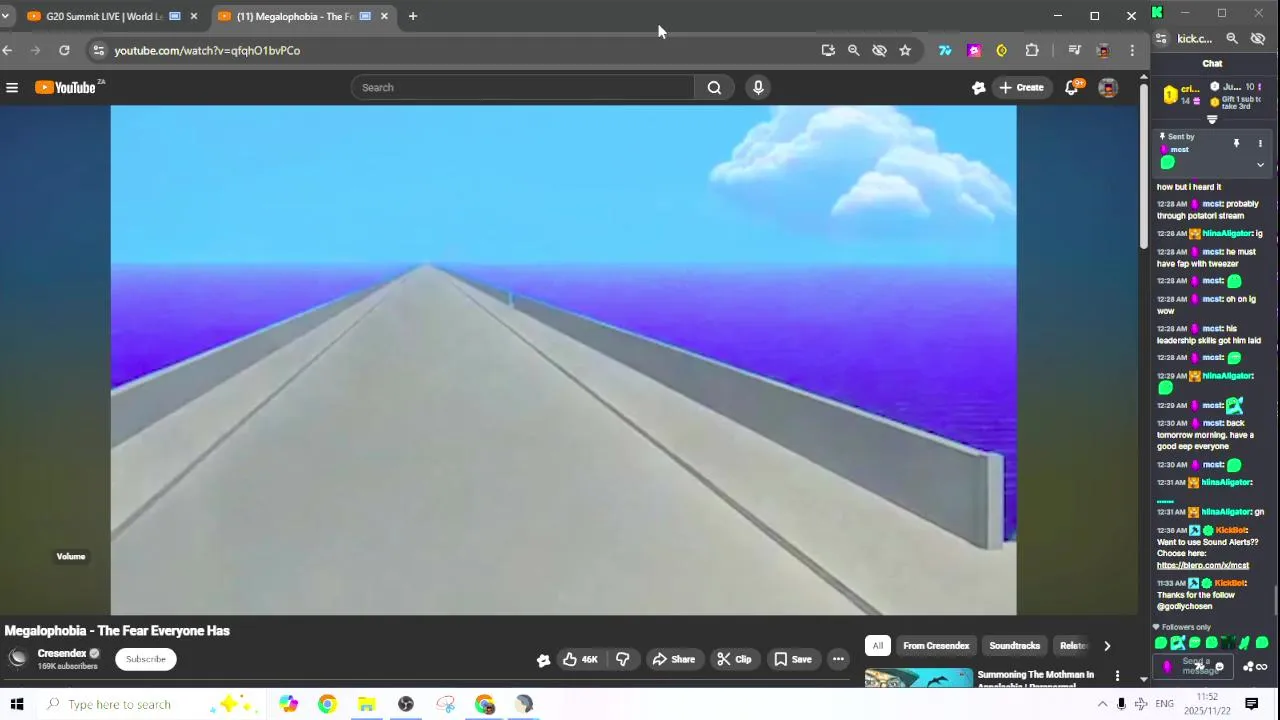Click the Create button
This screenshot has height=720, width=1280.
tap(1021, 88)
